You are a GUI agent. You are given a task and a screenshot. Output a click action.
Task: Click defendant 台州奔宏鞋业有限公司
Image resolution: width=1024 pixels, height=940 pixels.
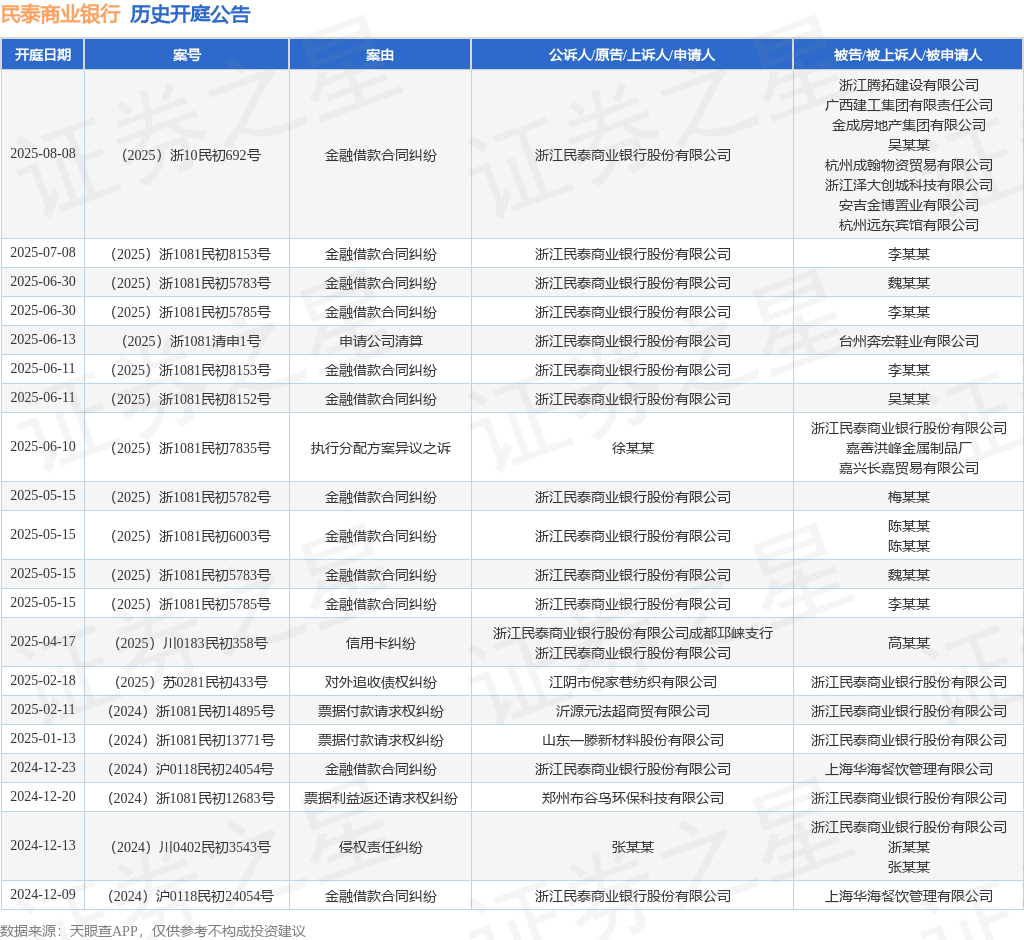(908, 341)
